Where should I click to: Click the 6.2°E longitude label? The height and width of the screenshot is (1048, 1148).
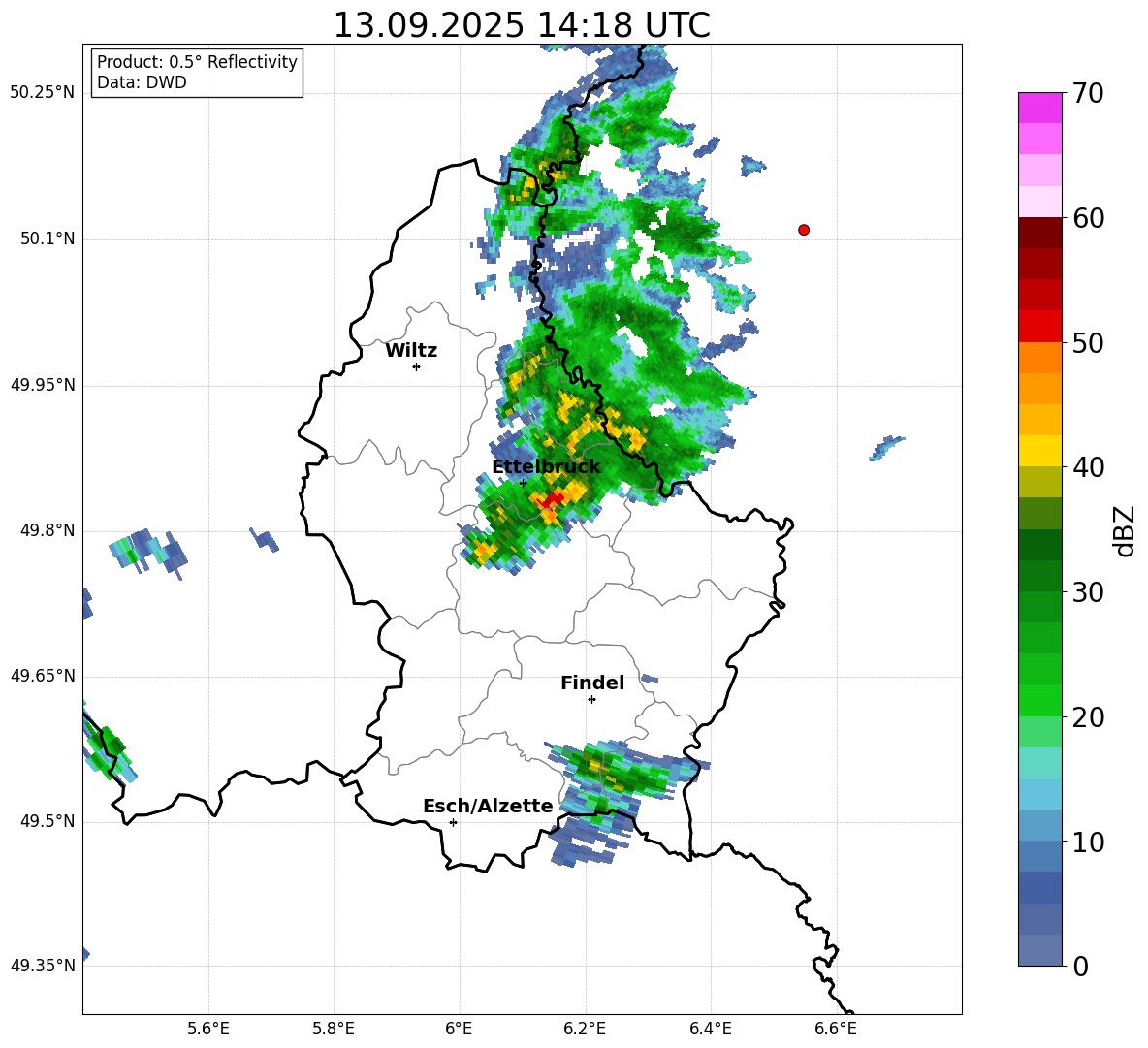point(585,1029)
